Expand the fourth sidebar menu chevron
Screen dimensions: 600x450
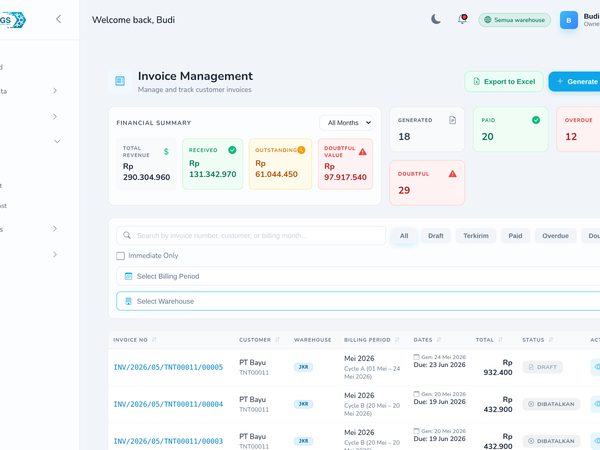55,228
